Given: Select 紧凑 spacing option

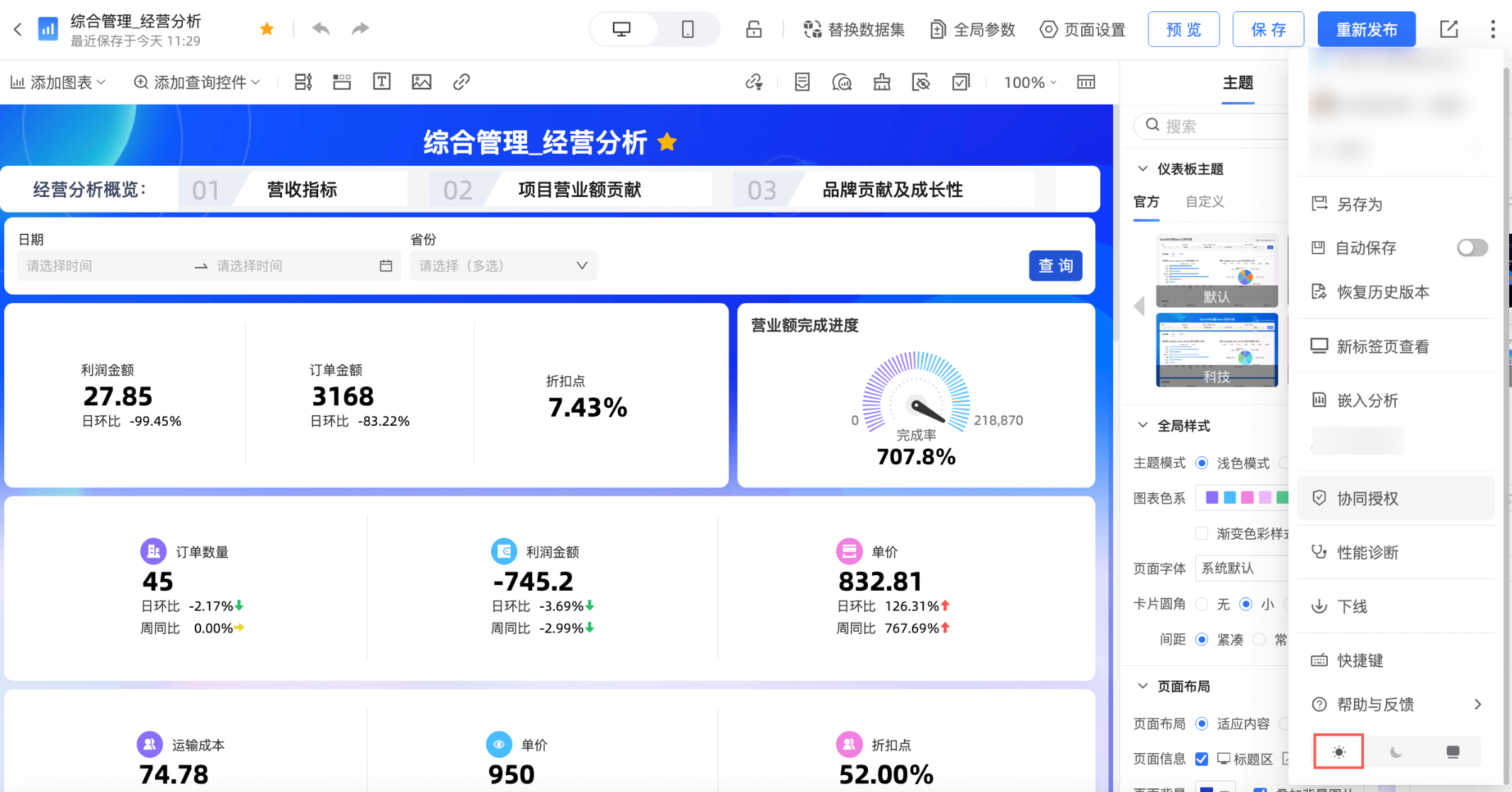Looking at the screenshot, I should (1202, 640).
